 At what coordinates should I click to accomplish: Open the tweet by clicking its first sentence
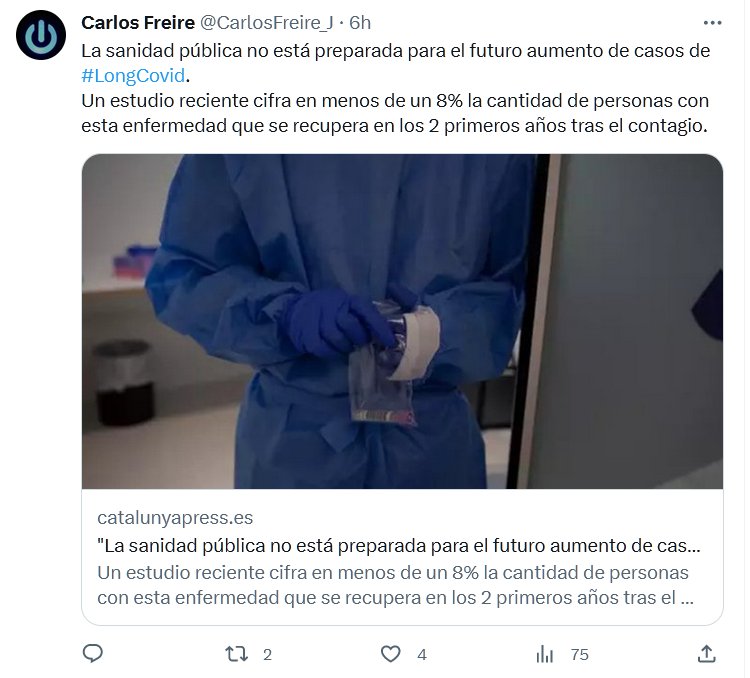pos(395,51)
